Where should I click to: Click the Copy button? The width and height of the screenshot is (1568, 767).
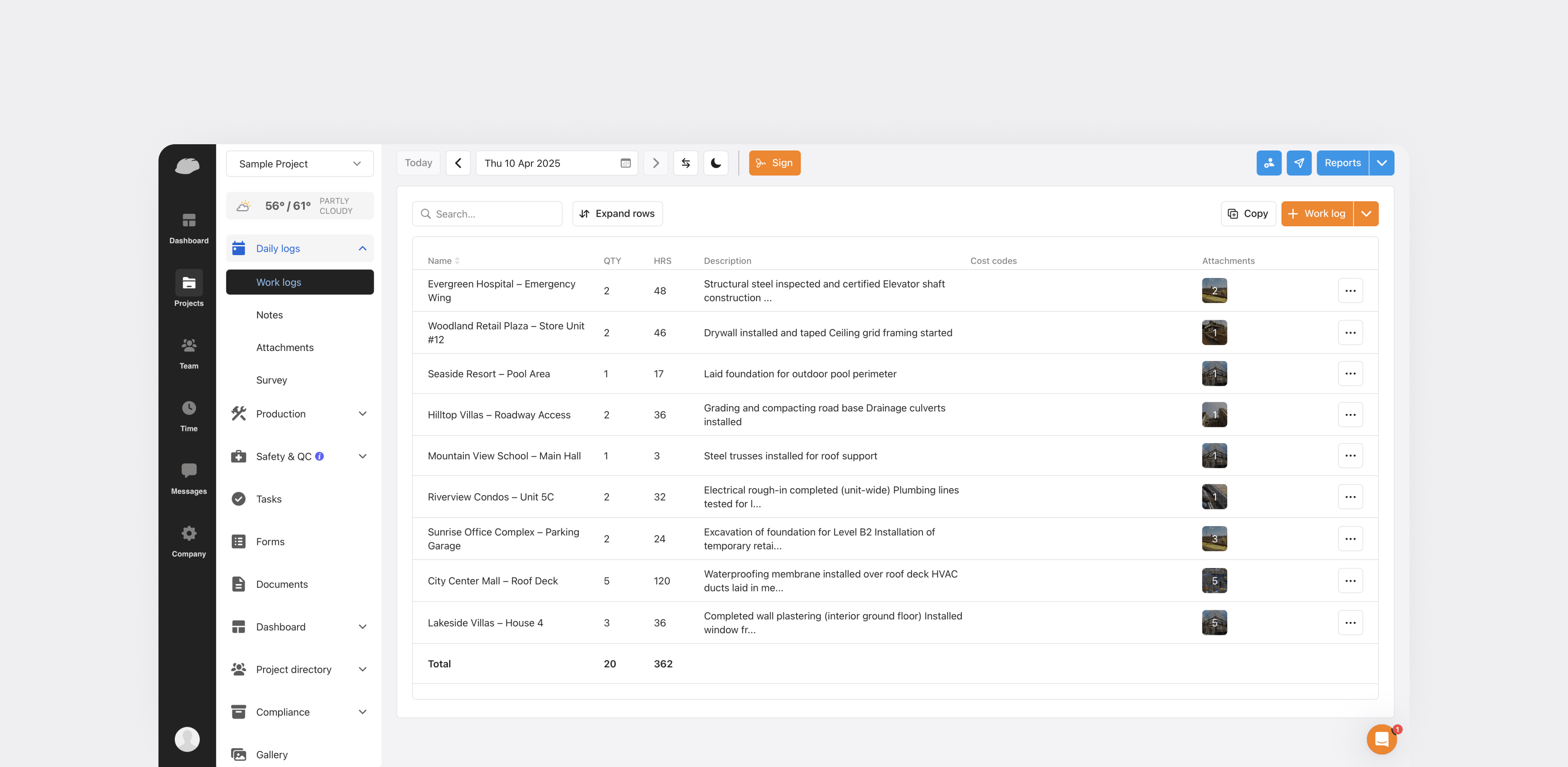pos(1248,213)
